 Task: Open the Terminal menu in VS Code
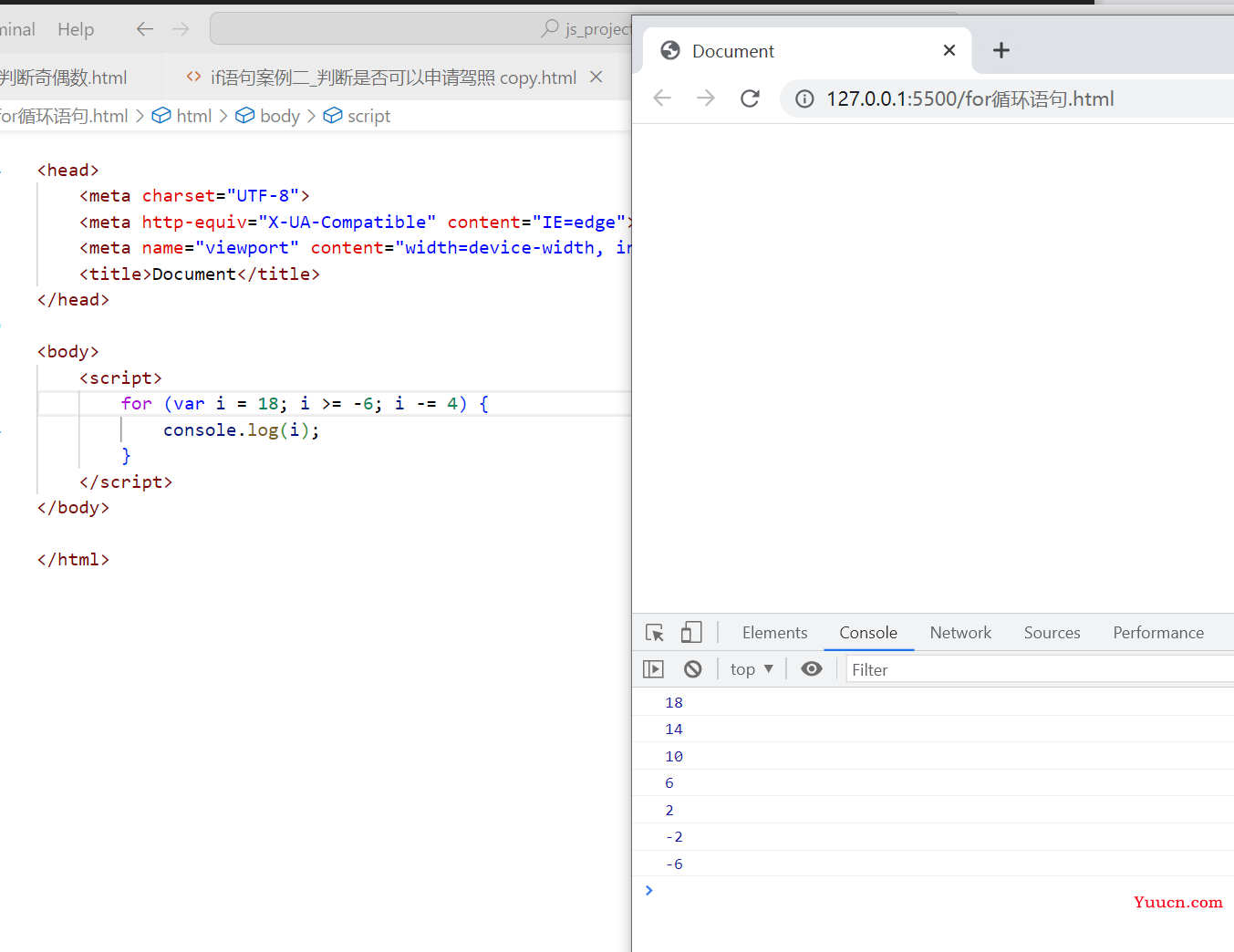[x=16, y=29]
